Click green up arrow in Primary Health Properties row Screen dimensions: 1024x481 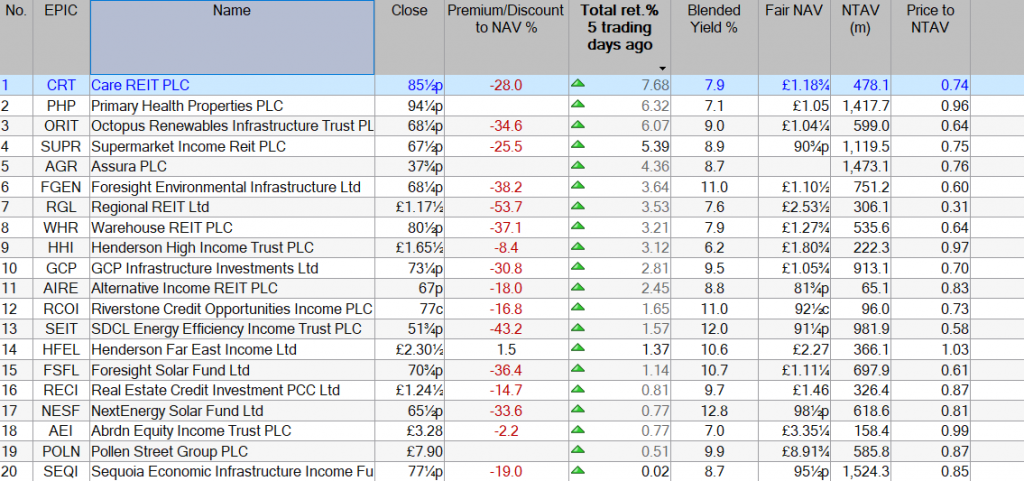click(577, 104)
